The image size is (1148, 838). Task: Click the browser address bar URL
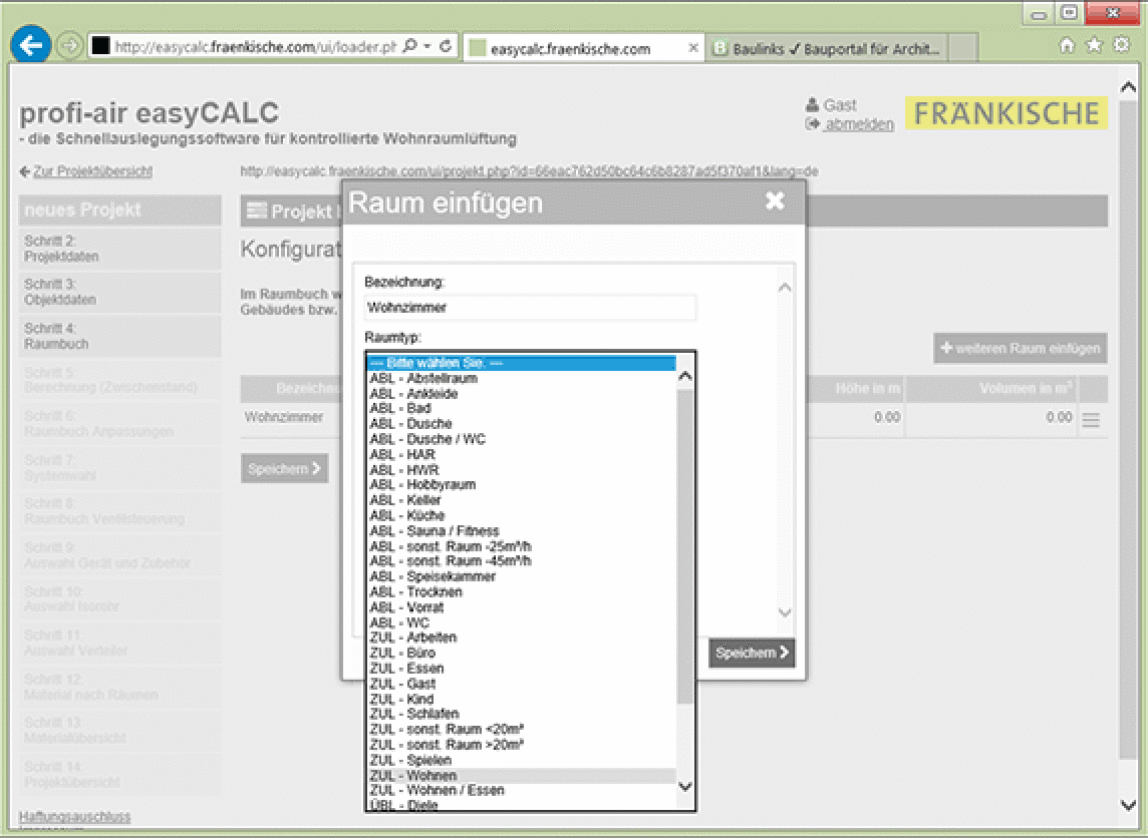(255, 47)
